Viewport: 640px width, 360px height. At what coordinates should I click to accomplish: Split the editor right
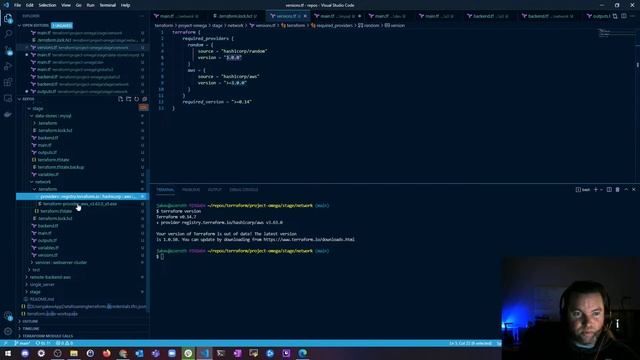coord(624,16)
